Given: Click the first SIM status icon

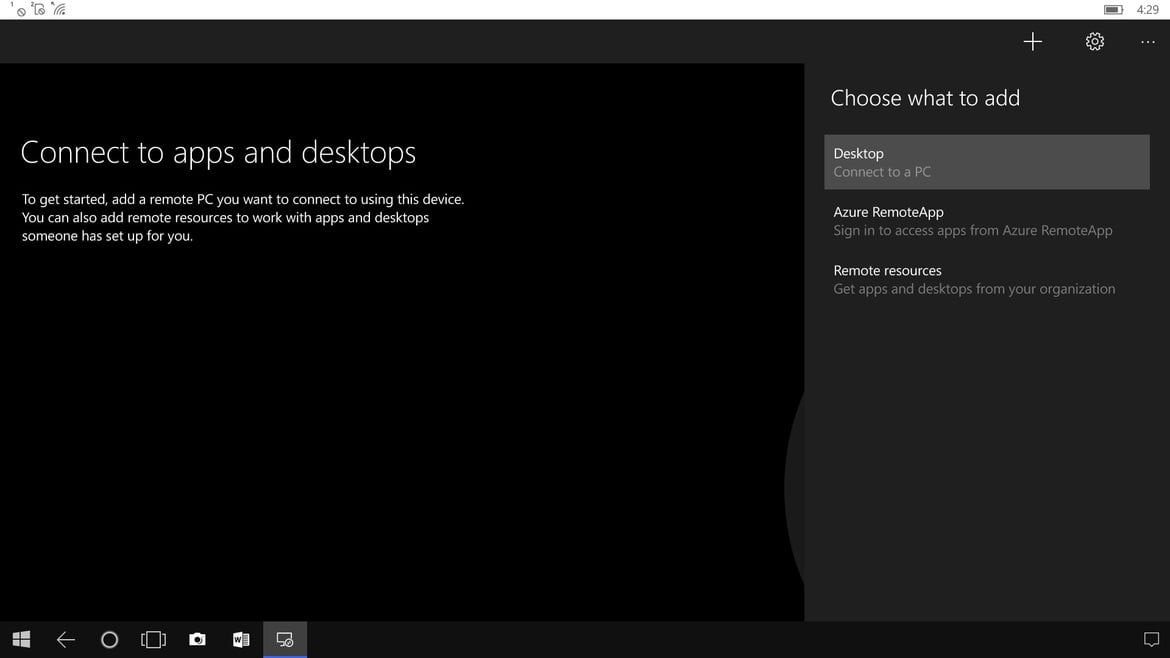Looking at the screenshot, I should 19,9.
